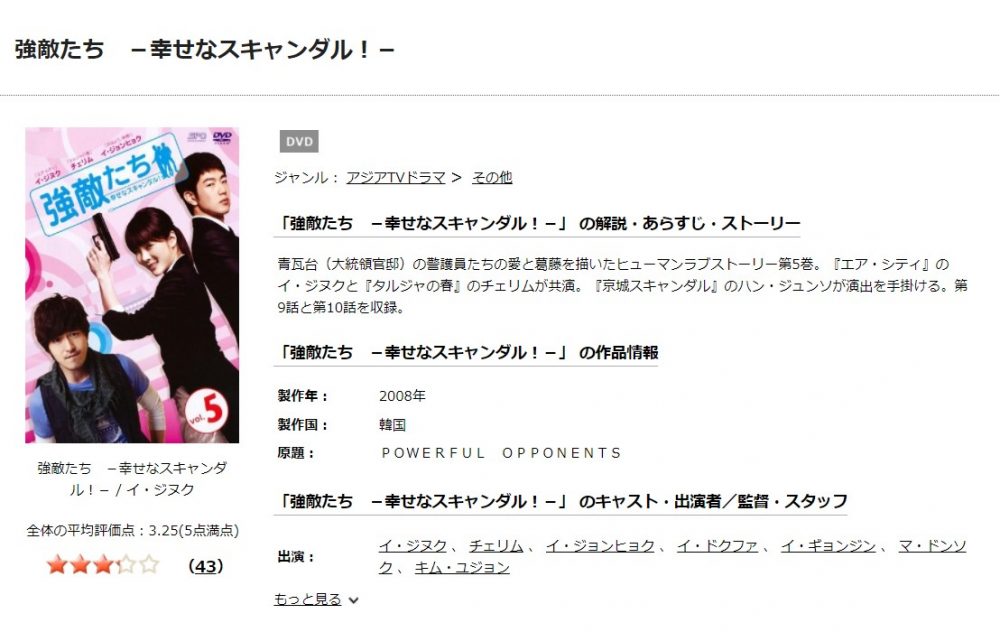
Task: Open the その他 subgenre link
Action: [x=492, y=177]
